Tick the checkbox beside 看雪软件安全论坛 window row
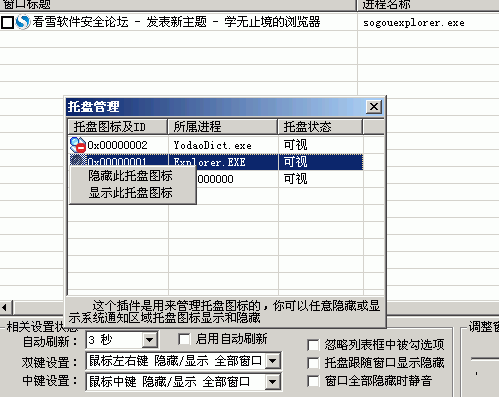The height and width of the screenshot is (397, 499). coord(7,23)
